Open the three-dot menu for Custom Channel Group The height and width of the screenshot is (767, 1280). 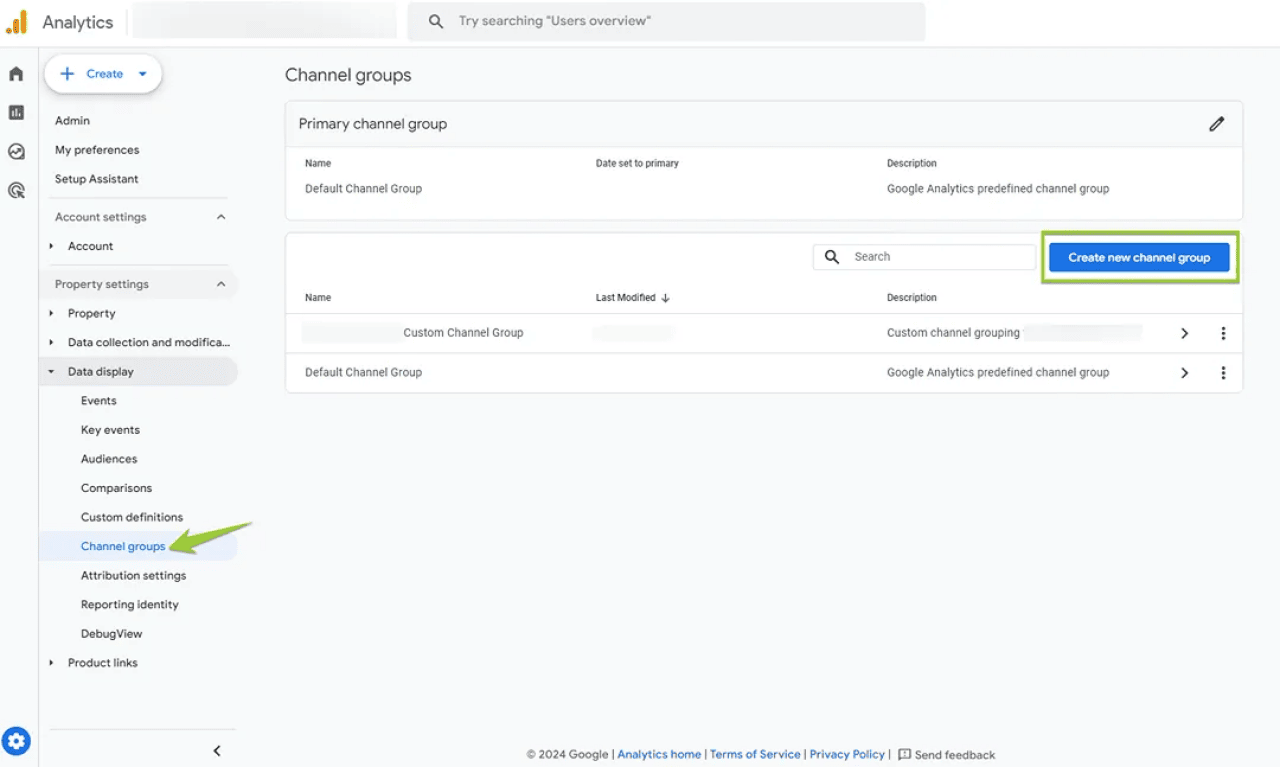(x=1223, y=333)
